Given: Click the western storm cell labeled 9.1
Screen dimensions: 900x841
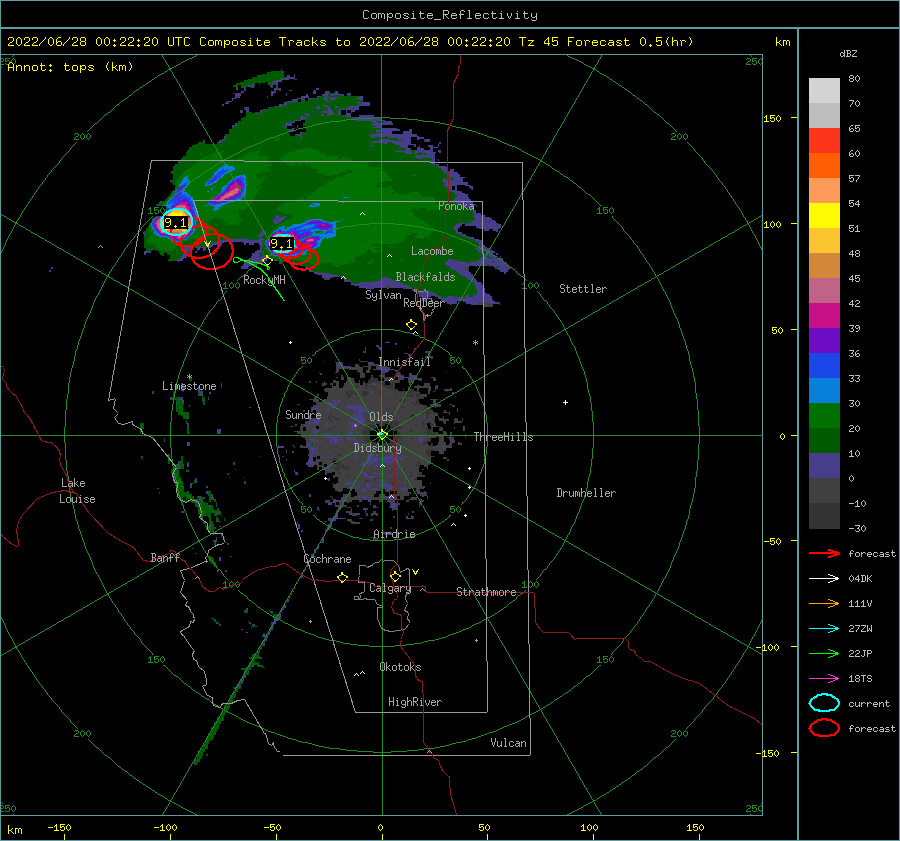Looking at the screenshot, I should 175,223.
